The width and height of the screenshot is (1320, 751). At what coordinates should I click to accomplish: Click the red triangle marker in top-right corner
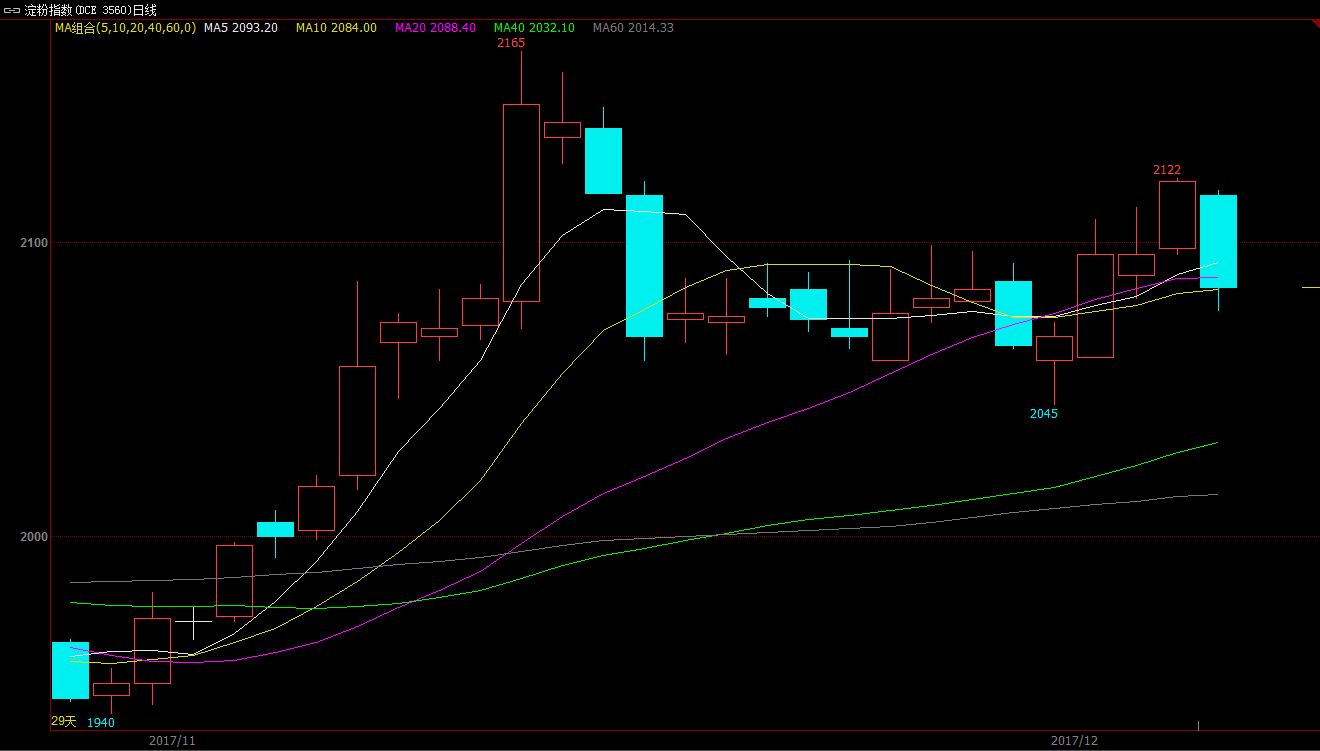pos(1315,23)
